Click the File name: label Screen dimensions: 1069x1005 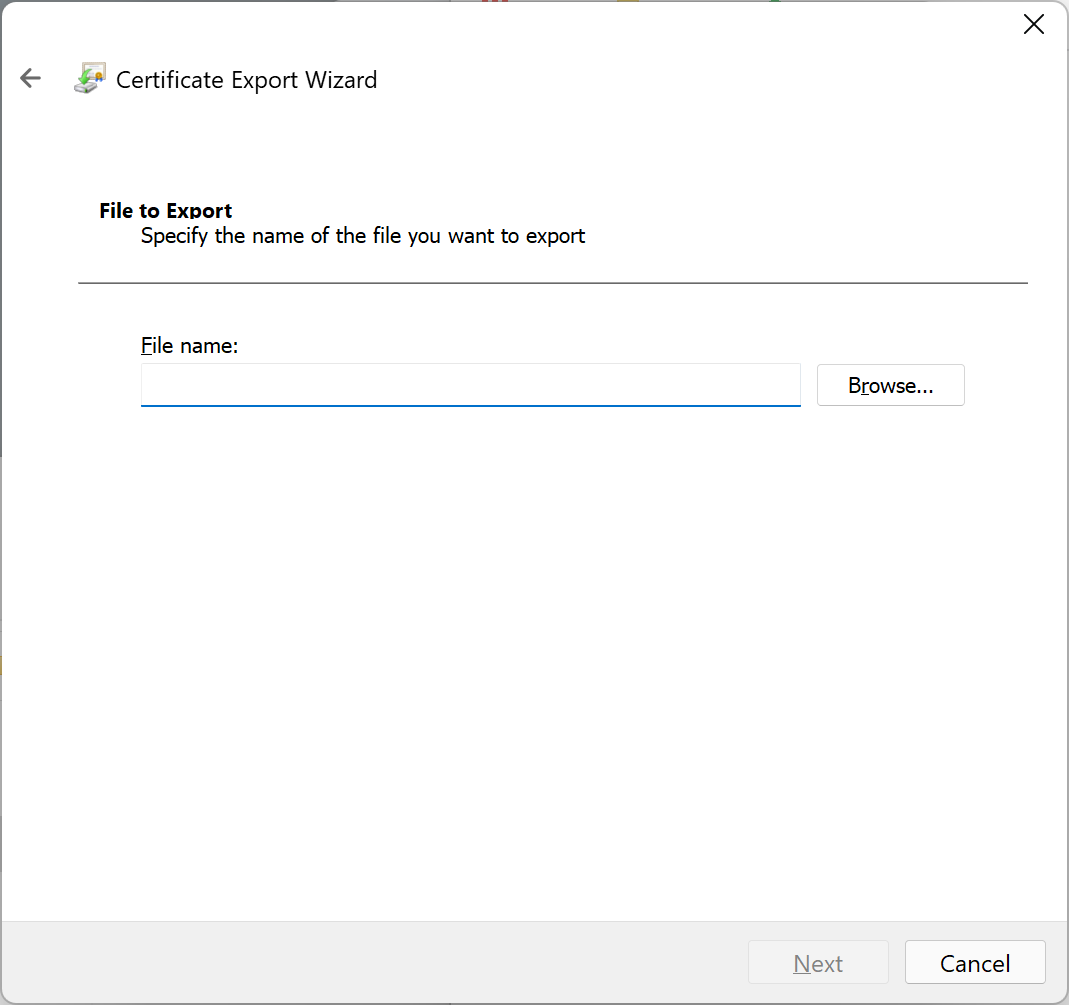coord(190,346)
